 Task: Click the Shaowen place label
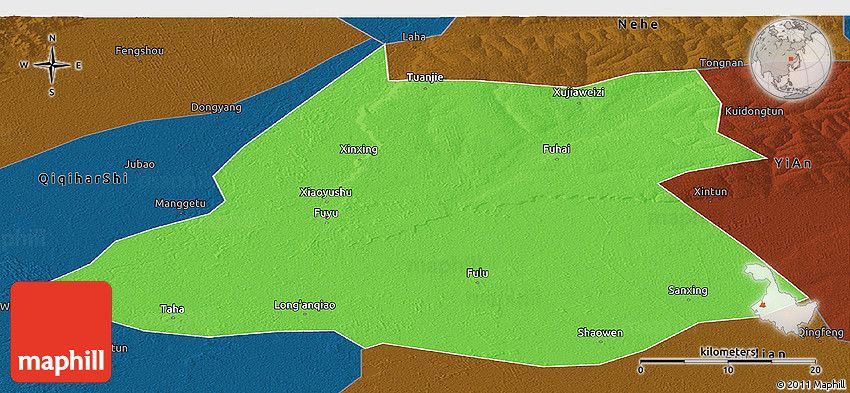tap(600, 332)
